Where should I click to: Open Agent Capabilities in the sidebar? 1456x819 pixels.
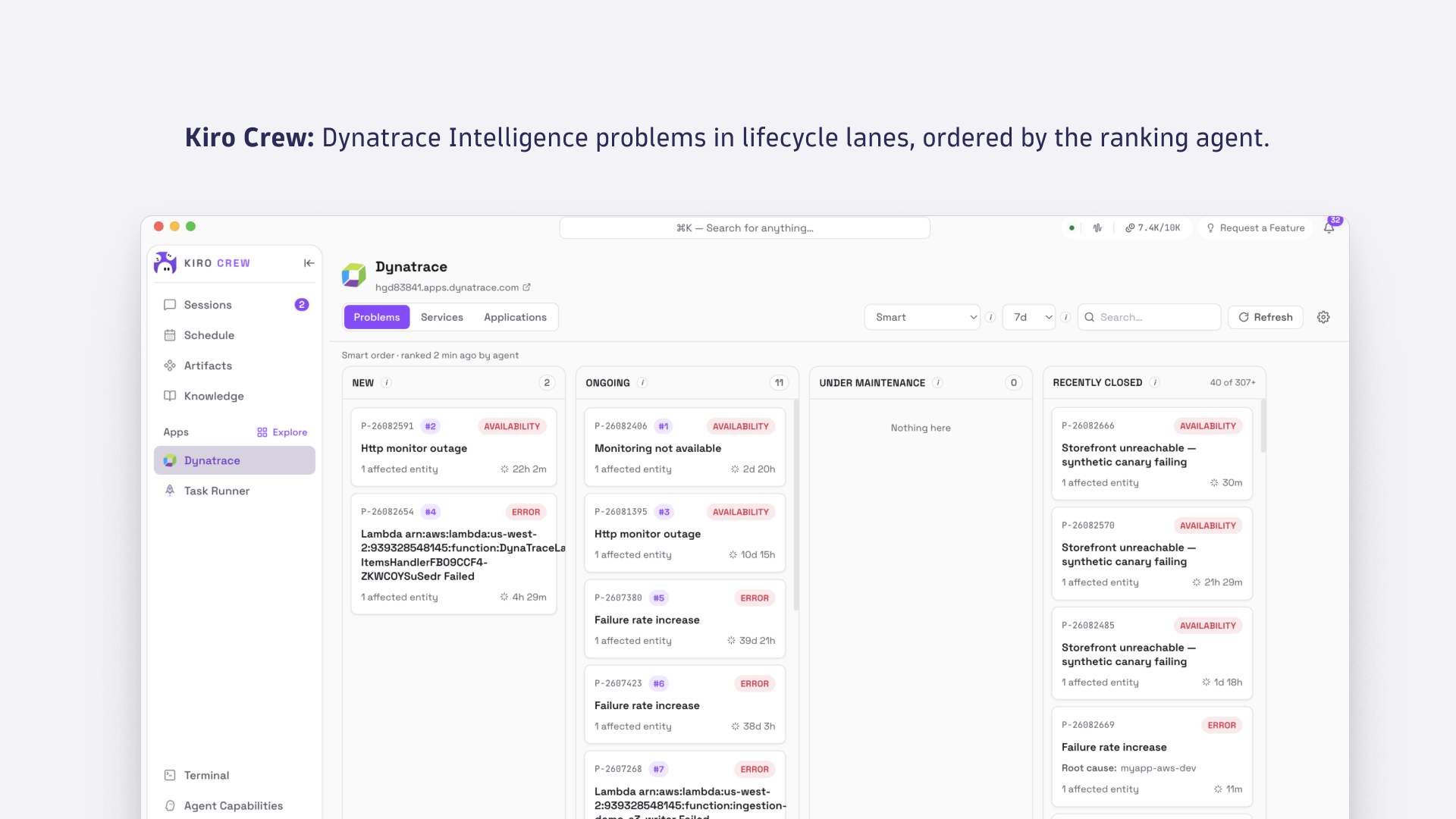pyautogui.click(x=235, y=805)
